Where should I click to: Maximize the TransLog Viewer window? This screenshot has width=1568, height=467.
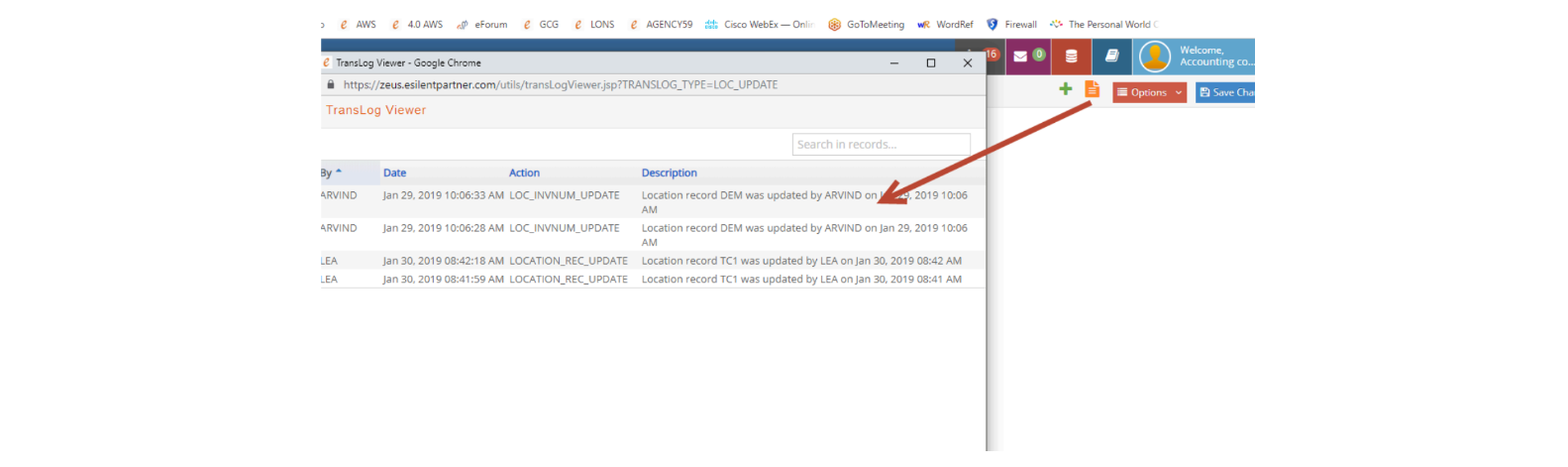(931, 62)
